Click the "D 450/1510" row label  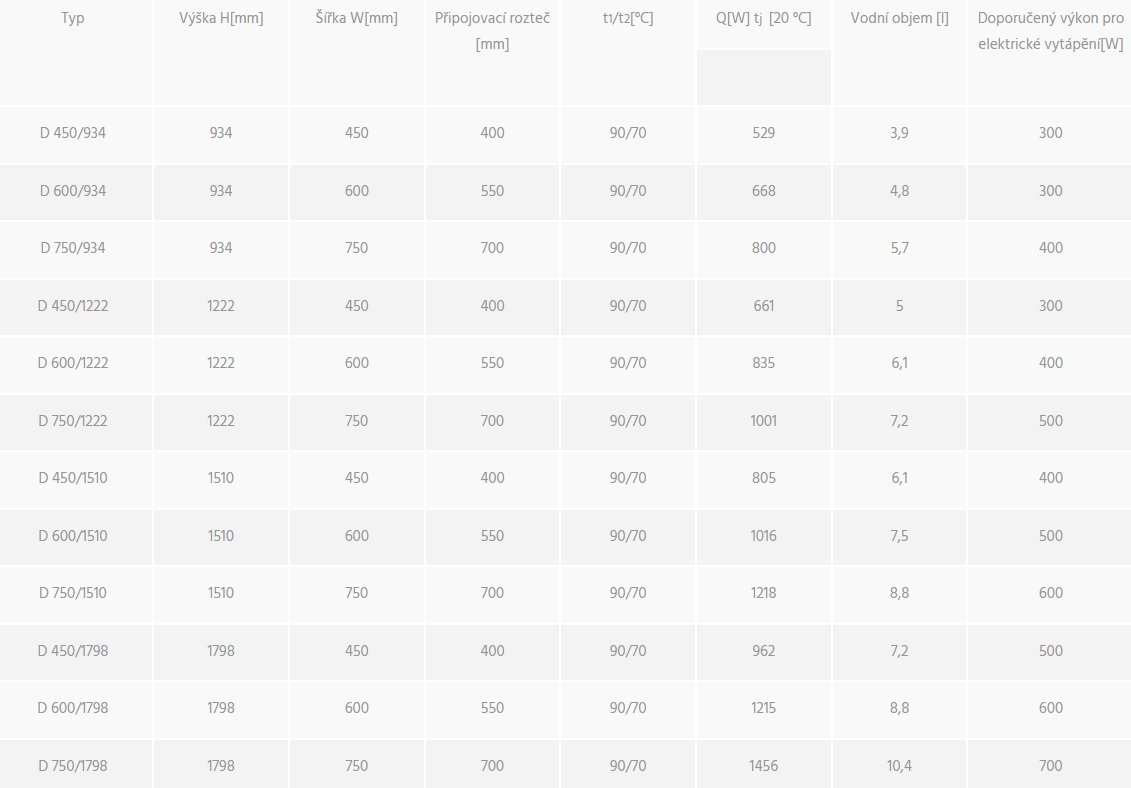[73, 478]
